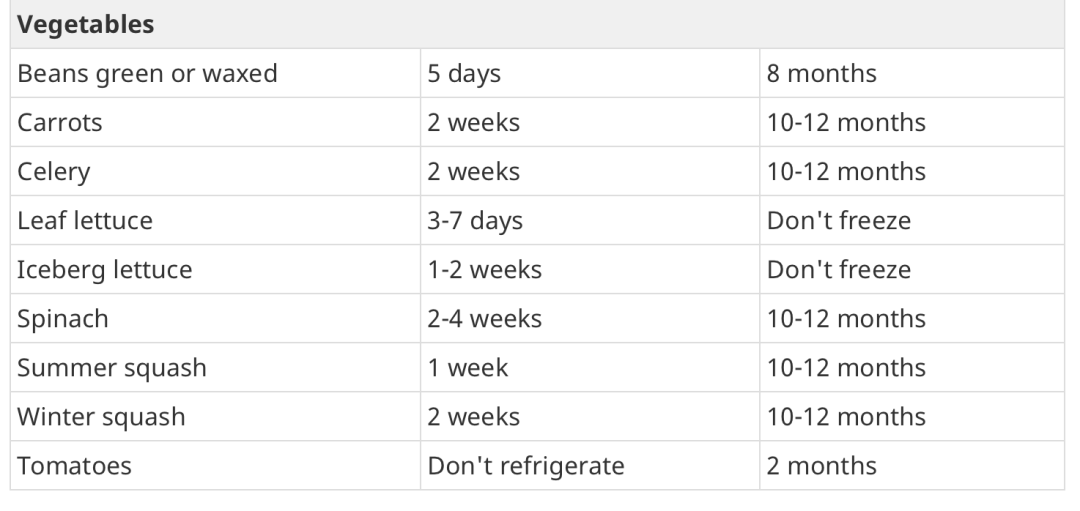Click the 'Don't refrigerate' Tomatoes cell
The image size is (1080, 511).
point(526,466)
